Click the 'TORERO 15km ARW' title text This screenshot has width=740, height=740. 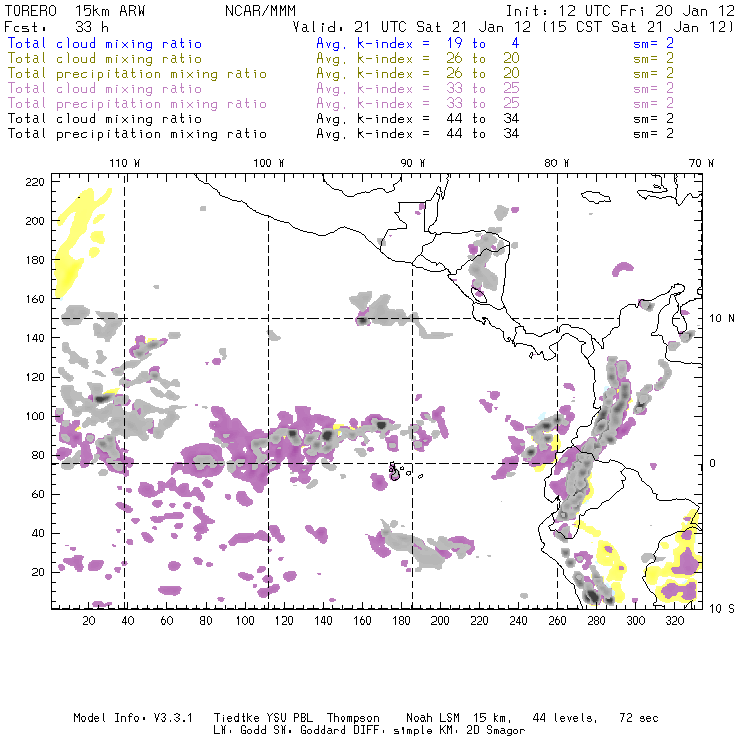75,11
